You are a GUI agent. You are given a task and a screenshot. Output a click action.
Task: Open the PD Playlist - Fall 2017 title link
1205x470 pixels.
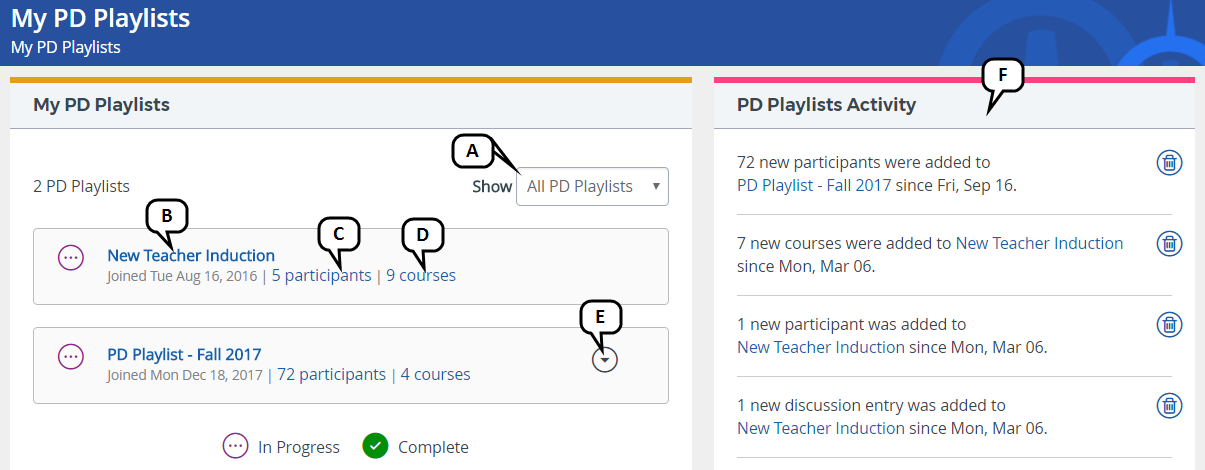click(184, 354)
